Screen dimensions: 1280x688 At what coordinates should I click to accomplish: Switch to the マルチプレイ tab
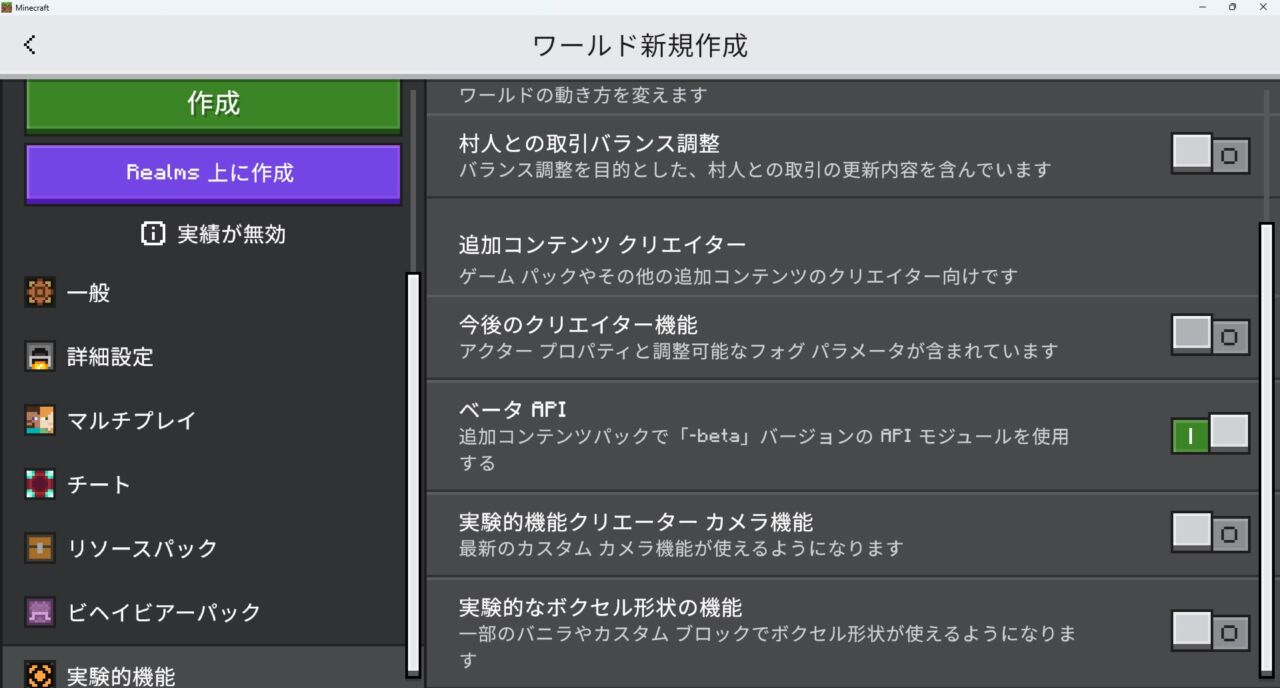tap(204, 421)
